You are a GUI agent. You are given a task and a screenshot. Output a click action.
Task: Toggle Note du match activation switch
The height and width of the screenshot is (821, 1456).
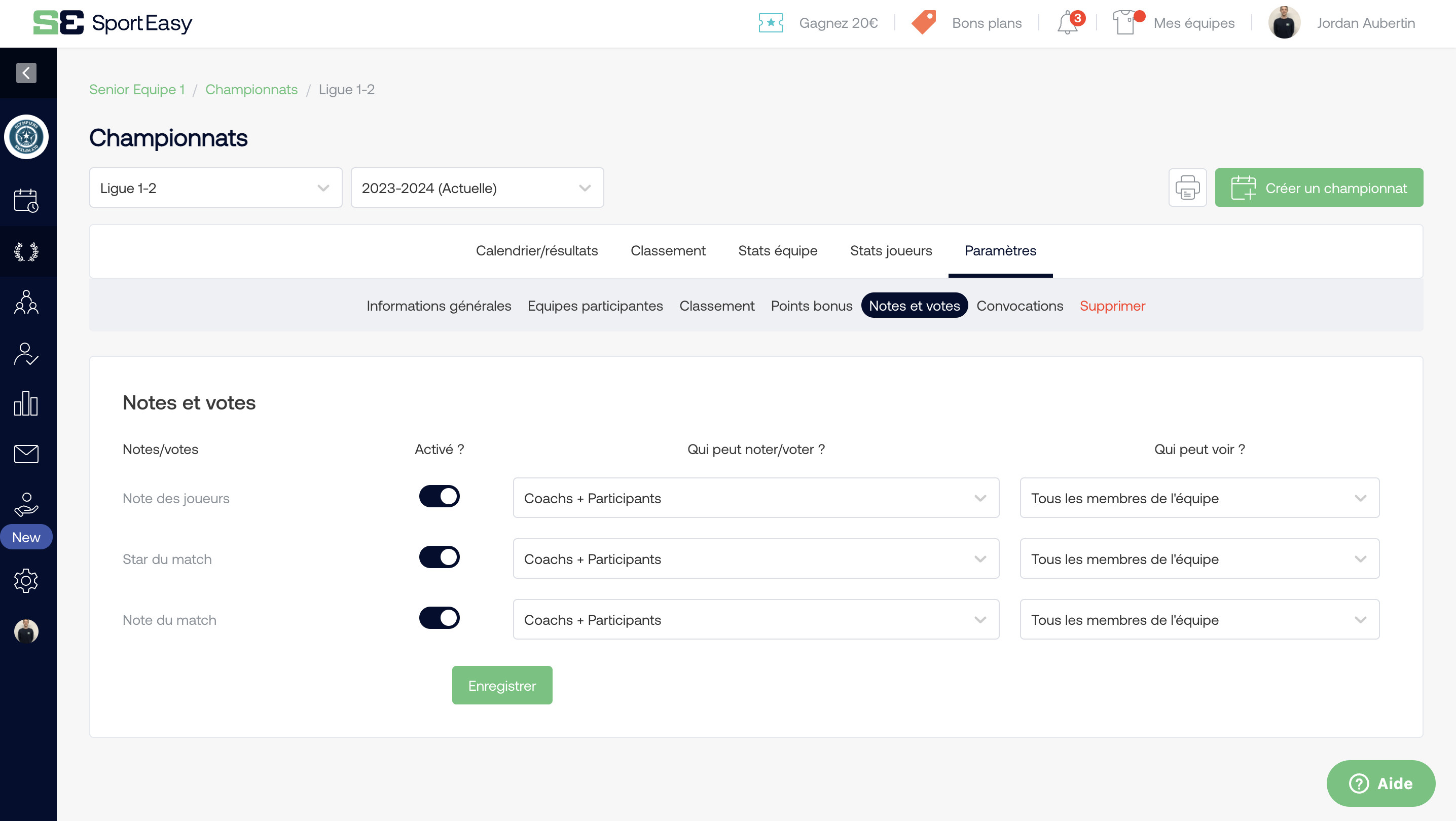(x=439, y=618)
